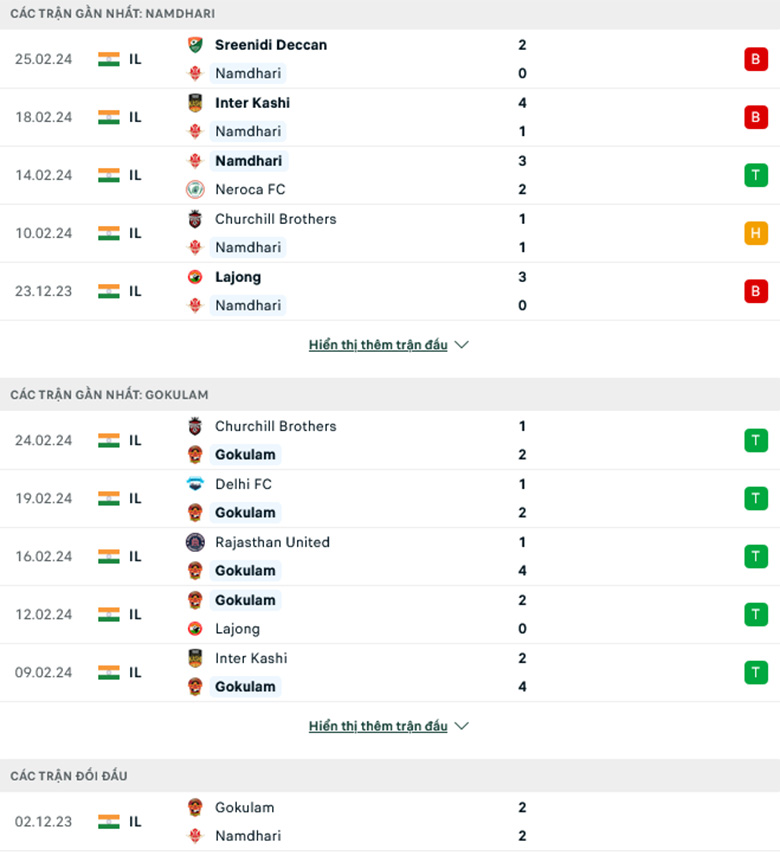Click the Neroca FC team crest
This screenshot has width=780, height=862.
[195, 189]
